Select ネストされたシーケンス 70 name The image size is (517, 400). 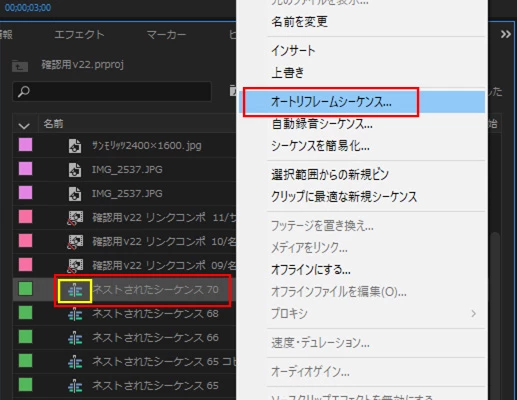coord(155,289)
